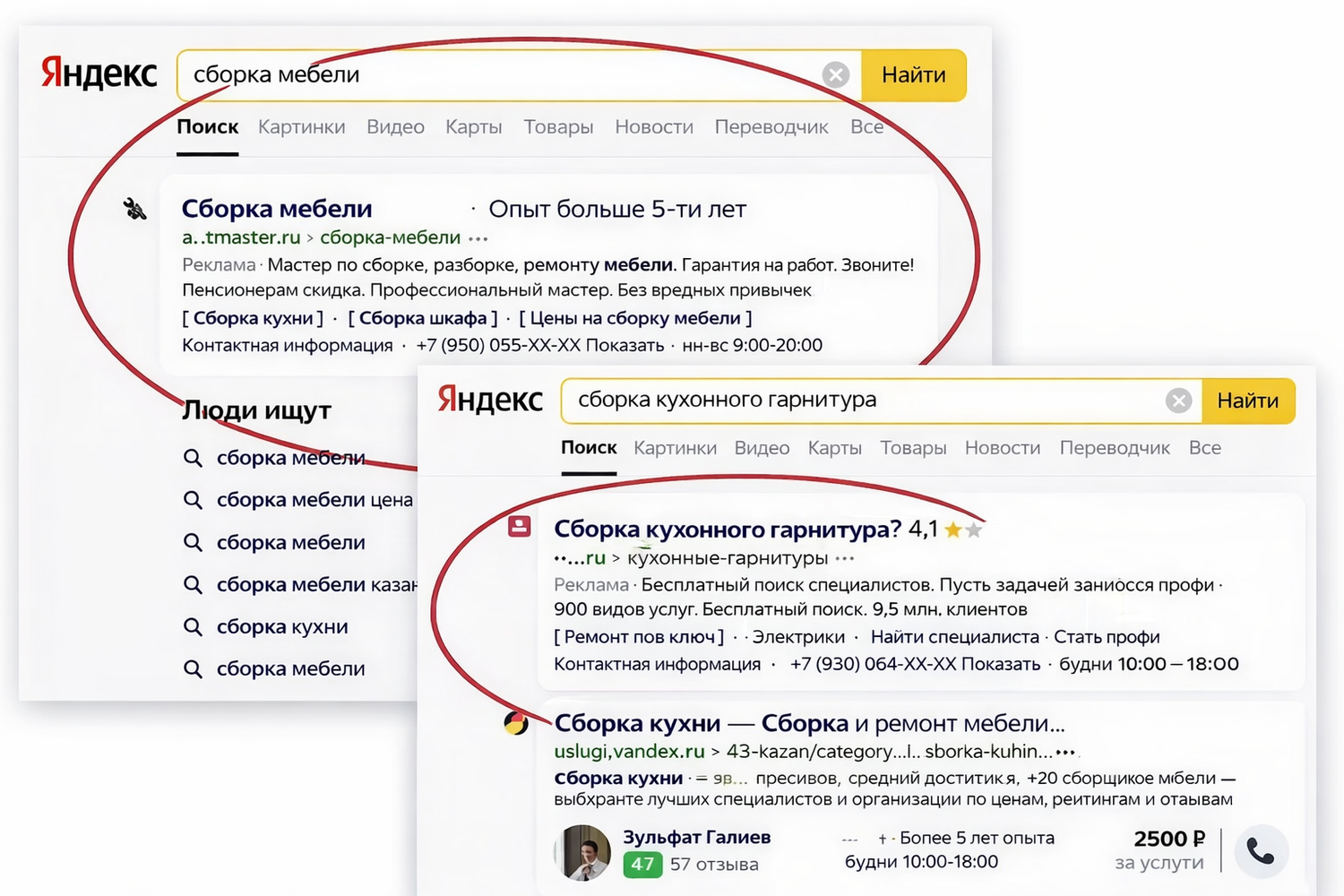The width and height of the screenshot is (1344, 896).
Task: Switch to Картинки tab in the top search
Action: click(301, 127)
